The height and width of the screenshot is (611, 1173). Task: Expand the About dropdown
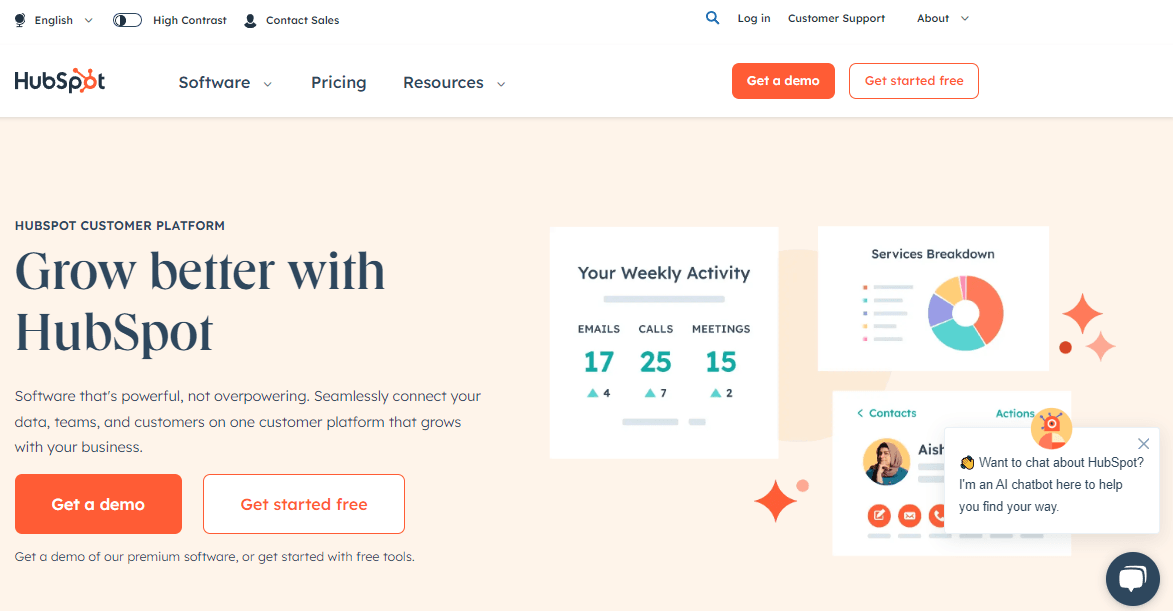tap(941, 18)
